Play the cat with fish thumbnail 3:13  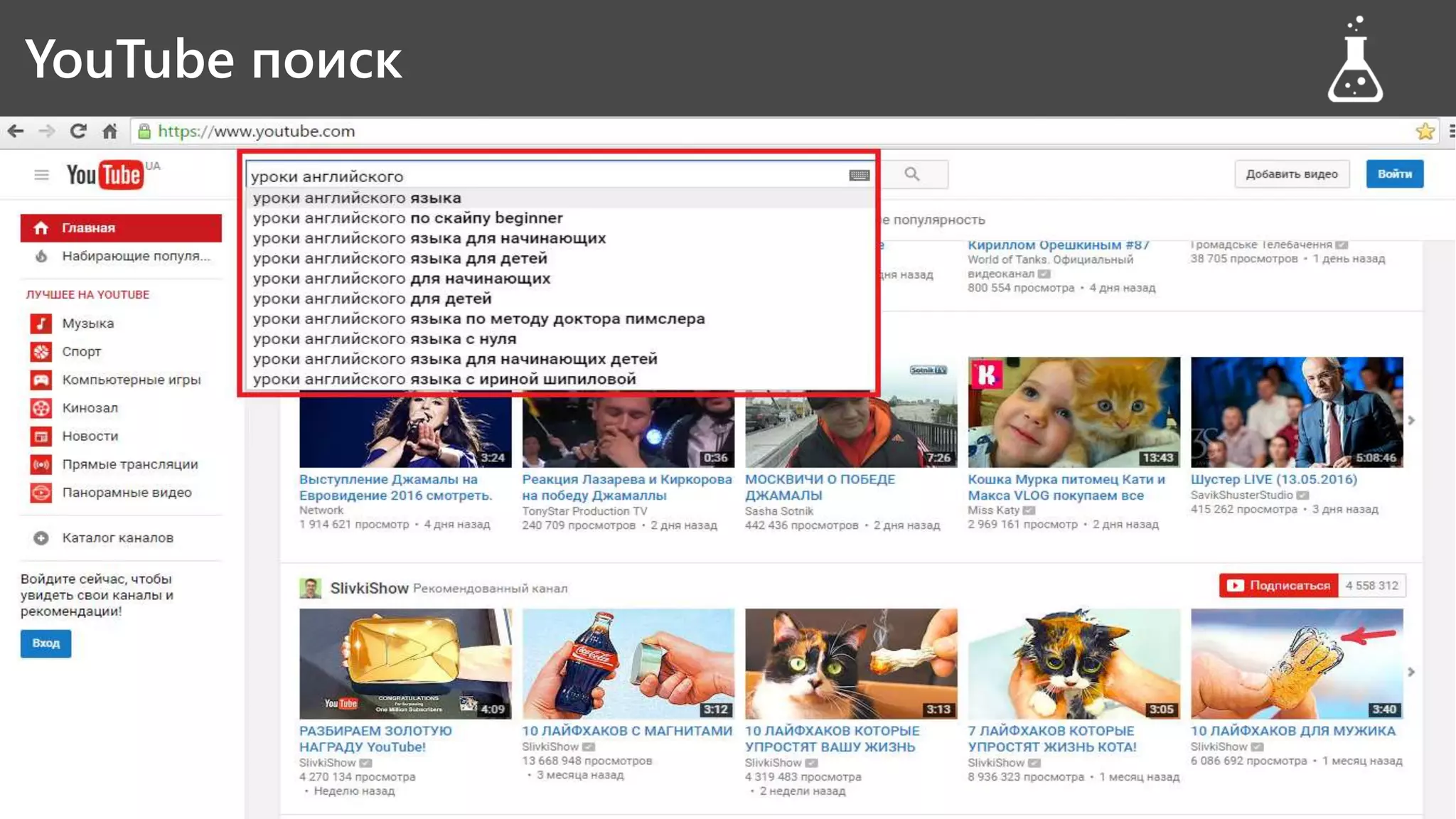(x=851, y=663)
